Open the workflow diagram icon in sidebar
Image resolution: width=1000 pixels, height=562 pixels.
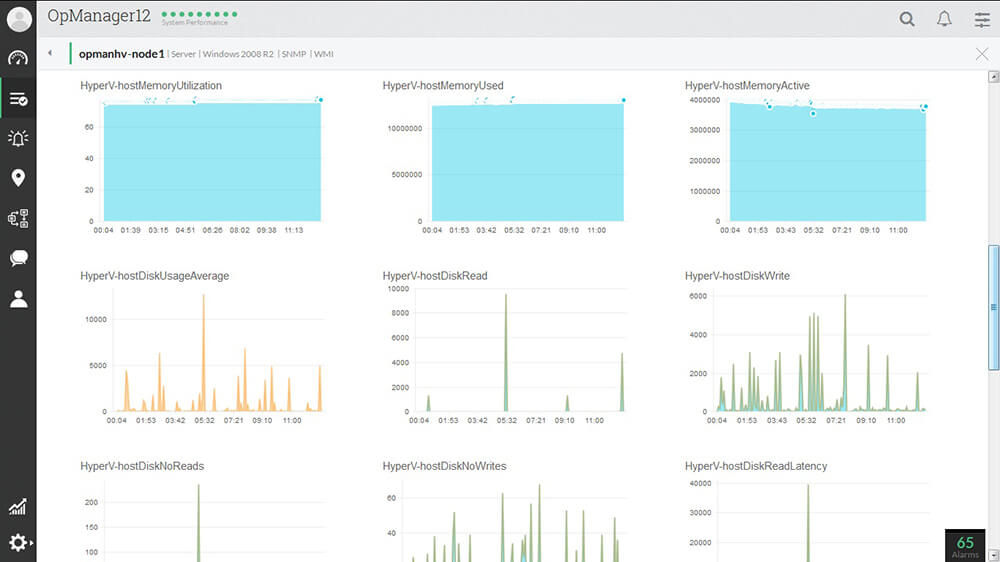tap(18, 218)
